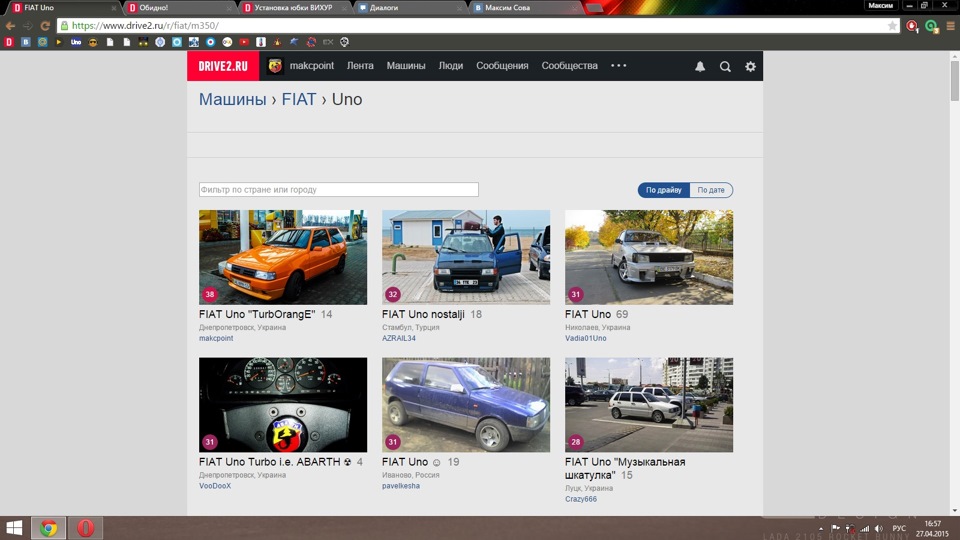Click the country or city filter field
Screen dimensions: 960x540
339,190
